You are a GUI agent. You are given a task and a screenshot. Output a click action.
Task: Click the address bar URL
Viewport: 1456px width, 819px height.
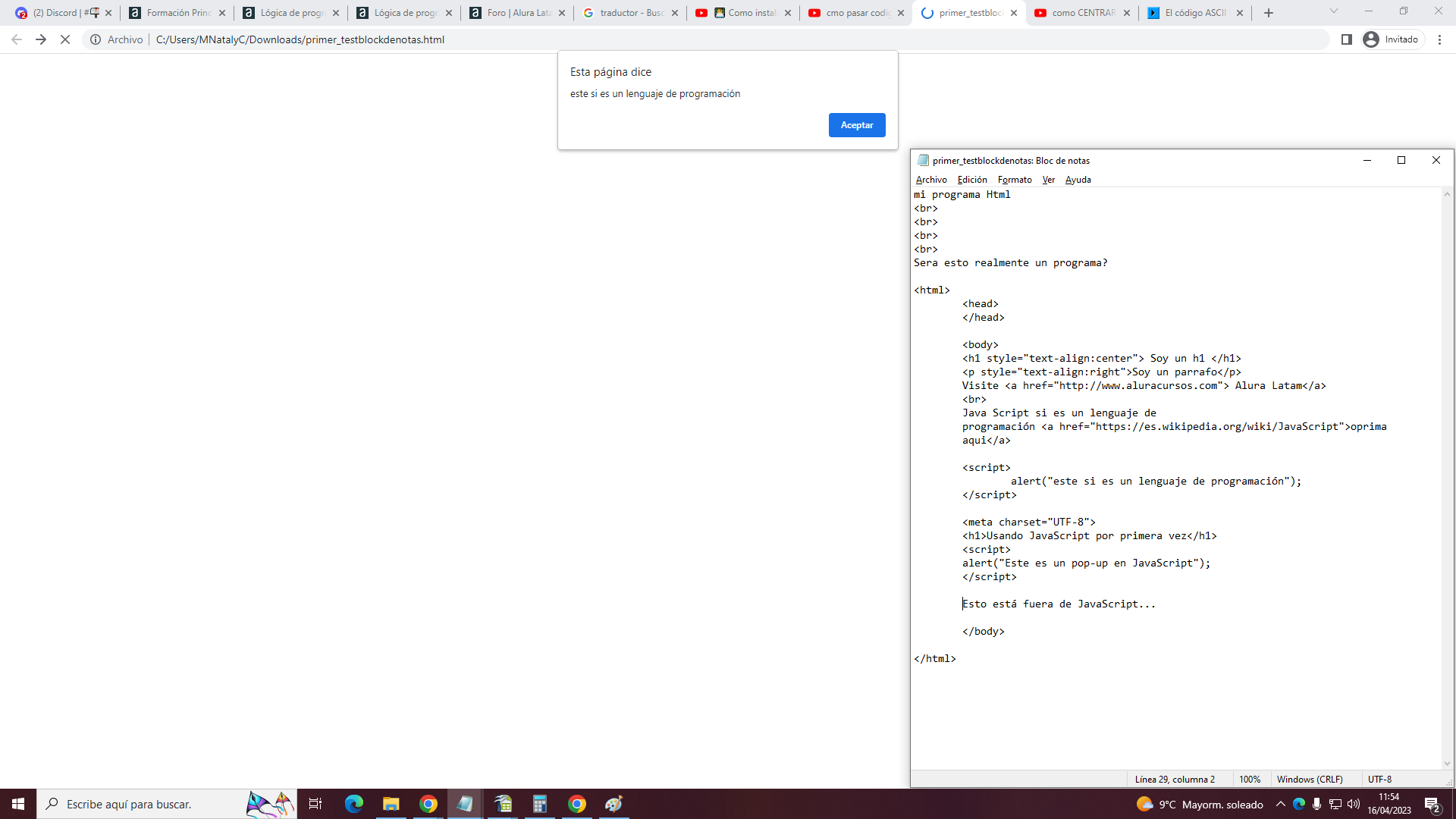pyautogui.click(x=300, y=39)
